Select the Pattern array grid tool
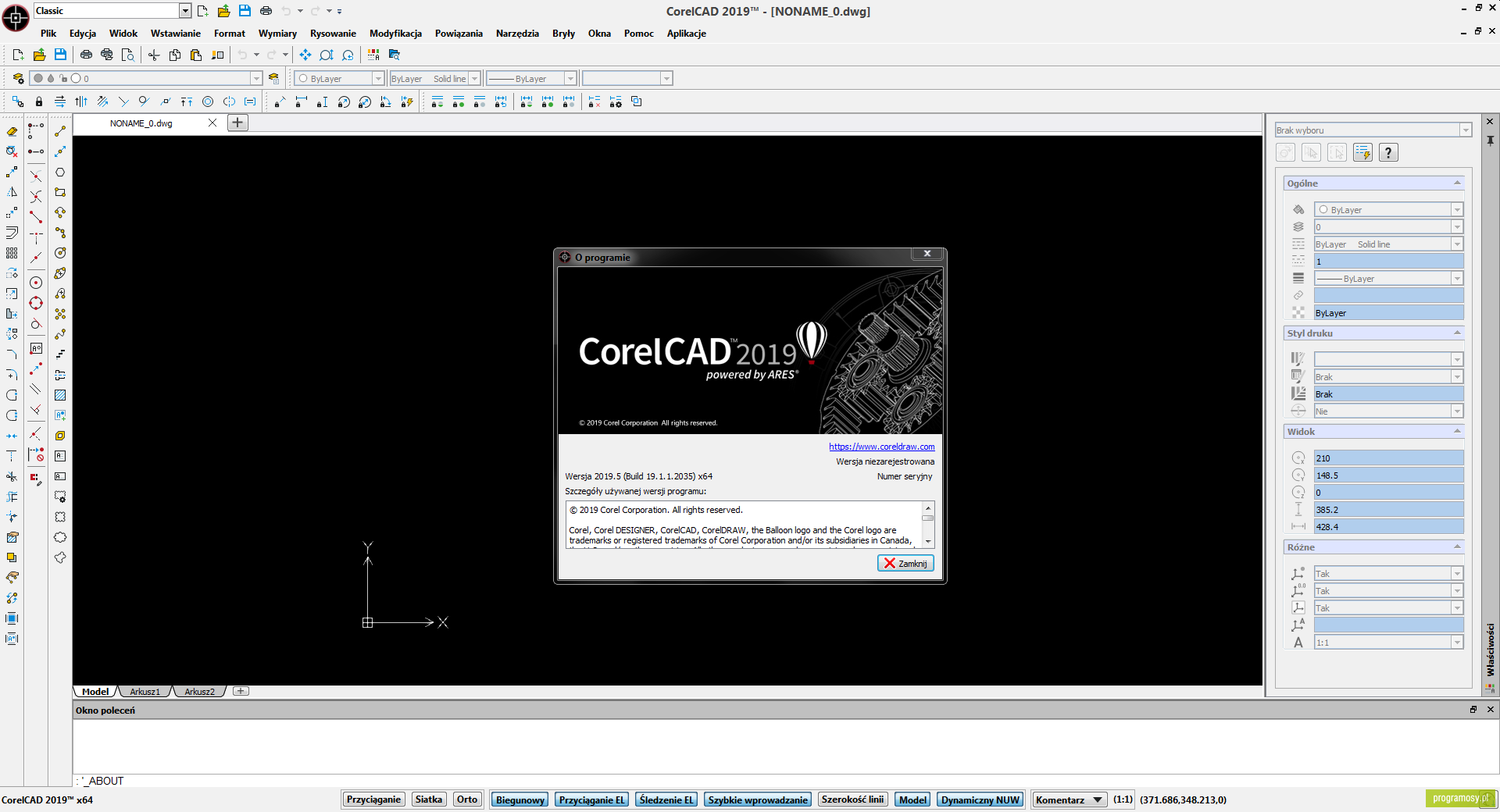The width and height of the screenshot is (1500, 812). (12, 253)
